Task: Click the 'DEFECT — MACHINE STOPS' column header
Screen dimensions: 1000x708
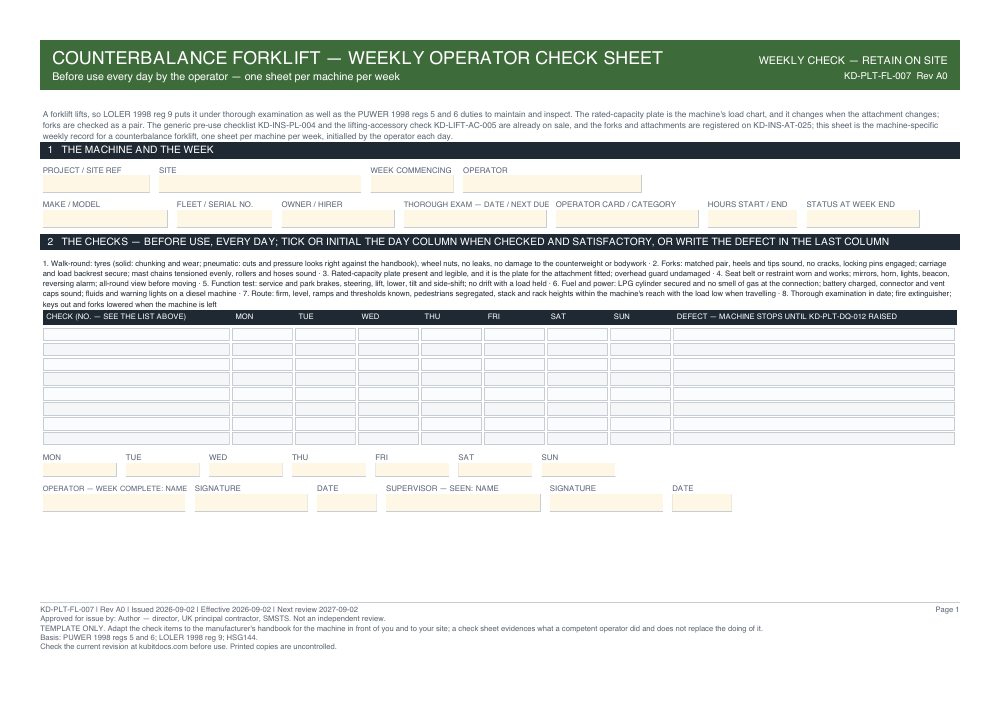Action: pyautogui.click(x=786, y=316)
